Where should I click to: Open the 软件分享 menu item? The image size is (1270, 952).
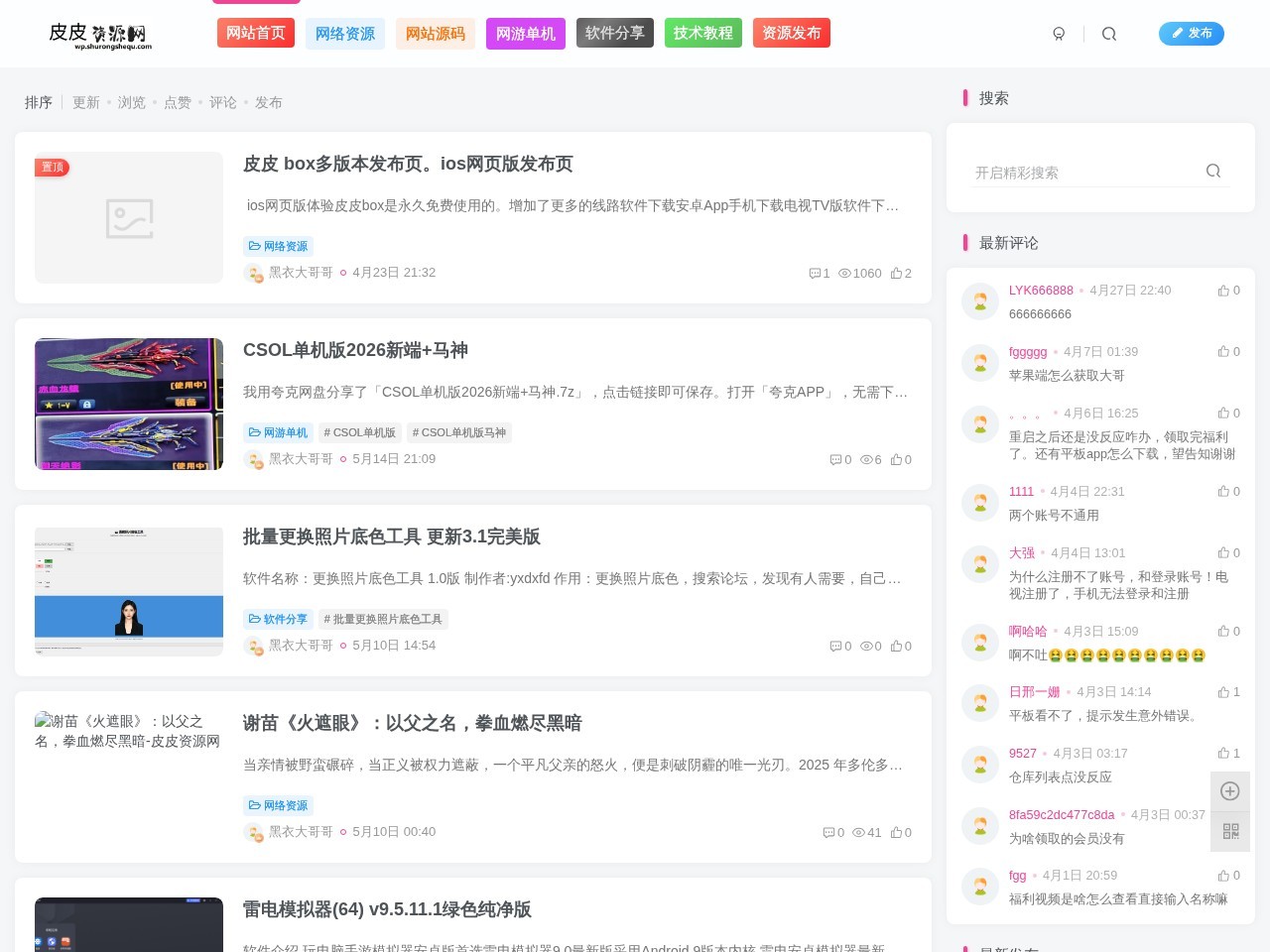(615, 33)
